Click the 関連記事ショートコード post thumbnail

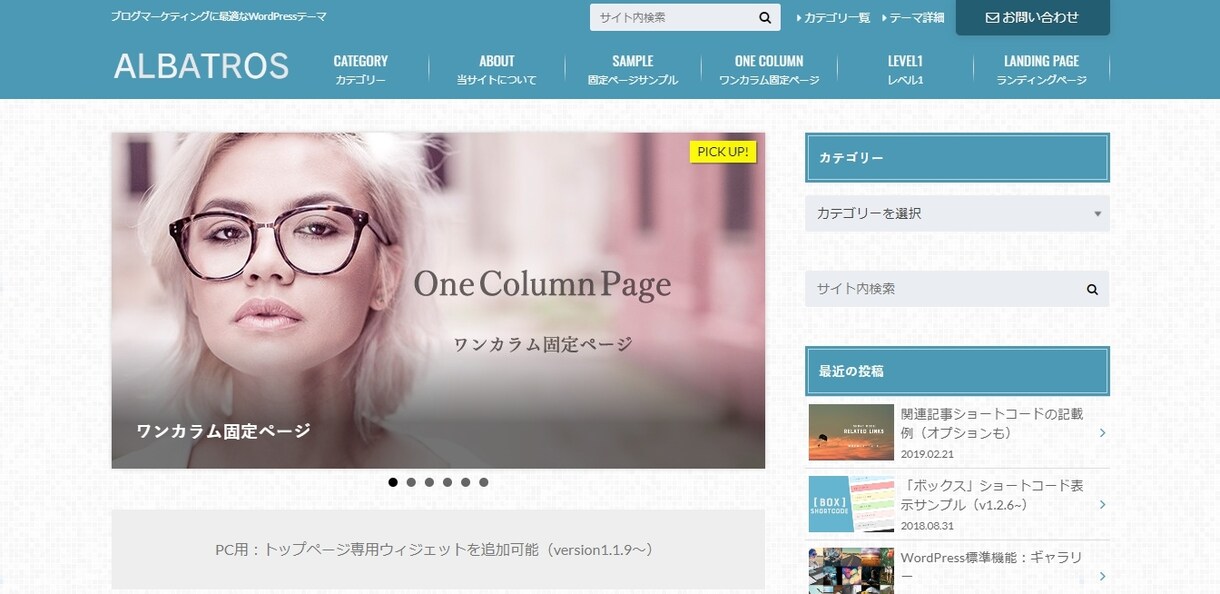[851, 432]
